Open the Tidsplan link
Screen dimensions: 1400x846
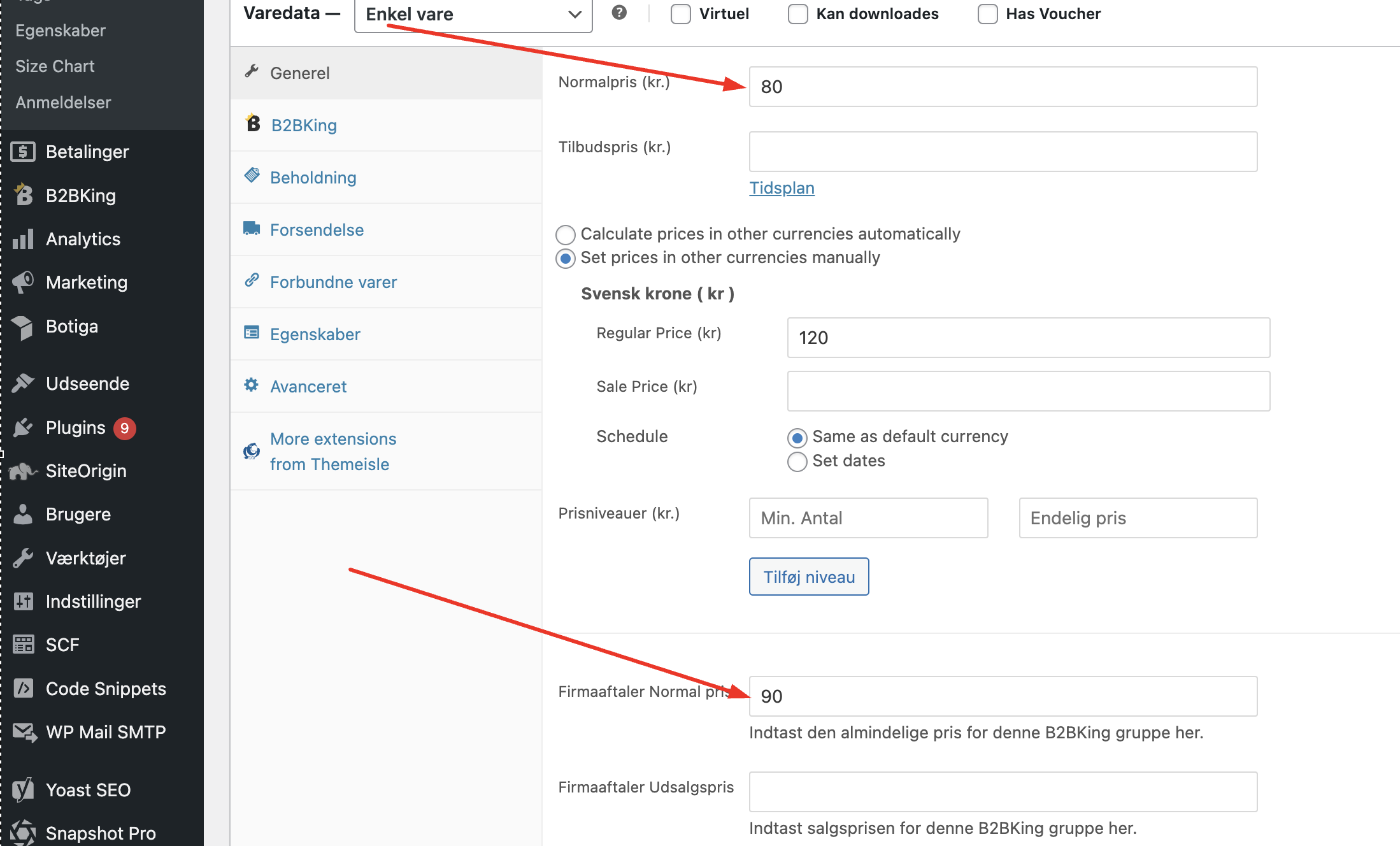click(x=782, y=188)
